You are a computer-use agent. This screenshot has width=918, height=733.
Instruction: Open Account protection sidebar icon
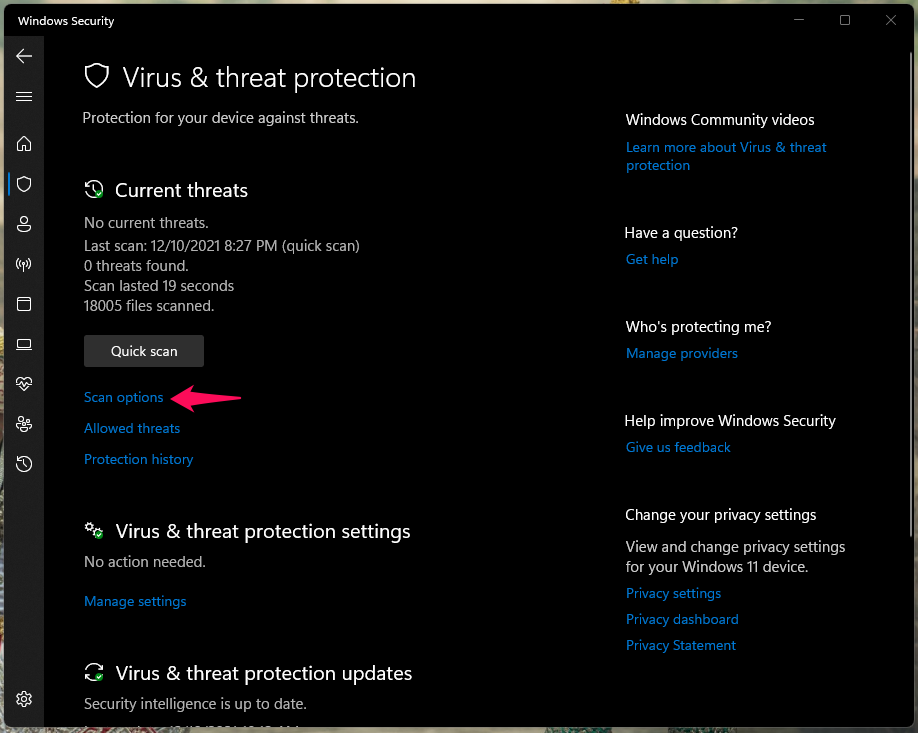coord(24,224)
